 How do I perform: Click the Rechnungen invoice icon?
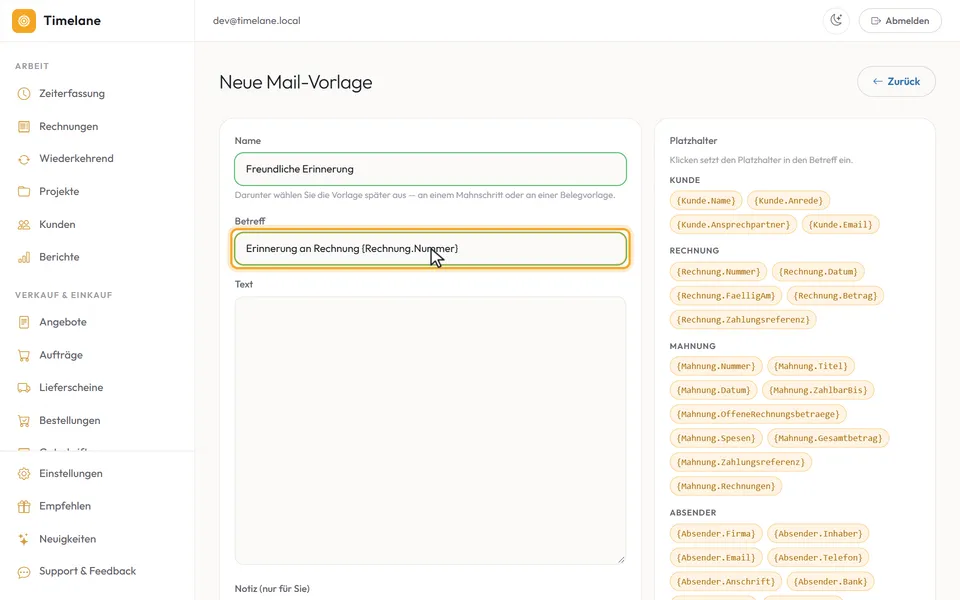24,127
